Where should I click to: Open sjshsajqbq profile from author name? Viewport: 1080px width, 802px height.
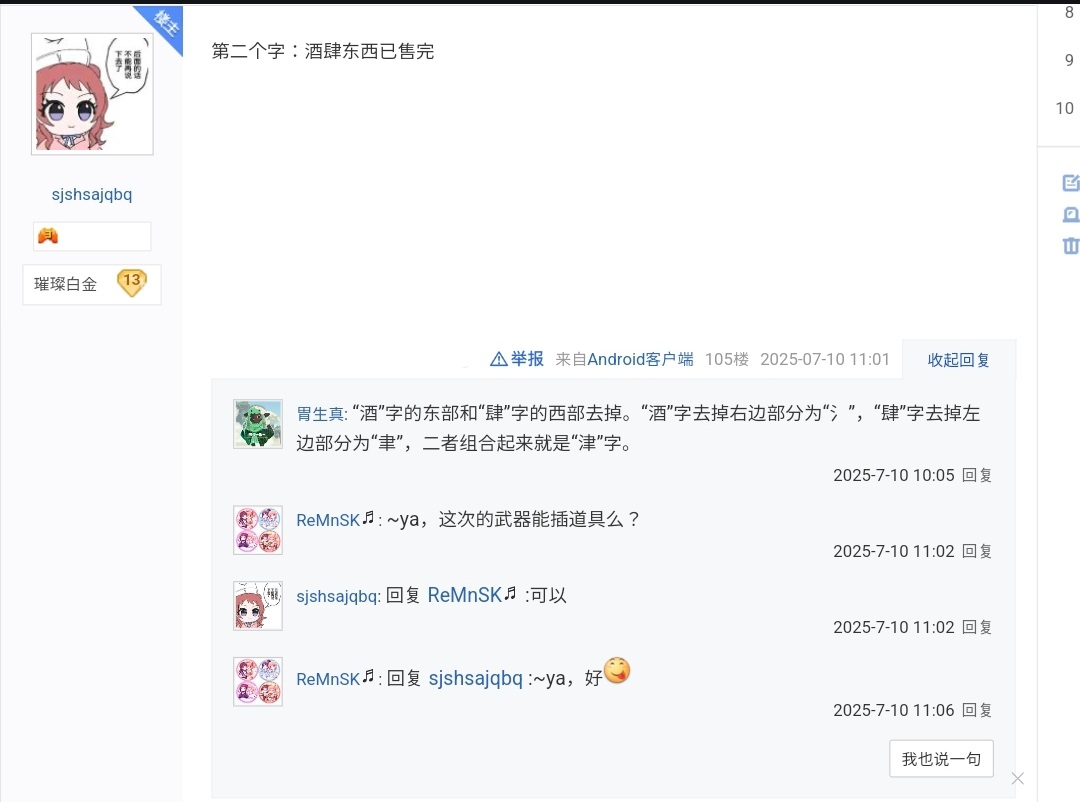(x=92, y=194)
